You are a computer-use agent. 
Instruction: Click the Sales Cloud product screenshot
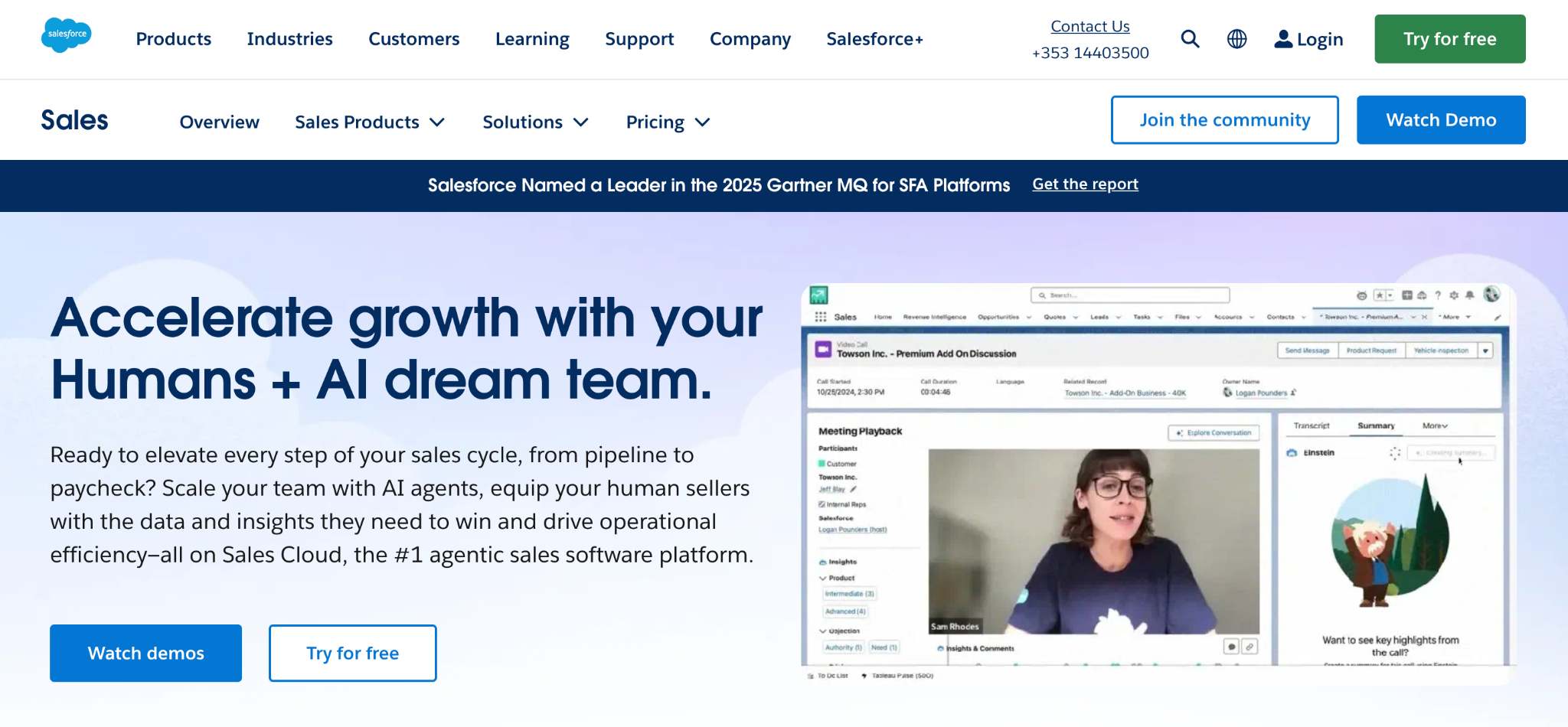pos(1158,484)
